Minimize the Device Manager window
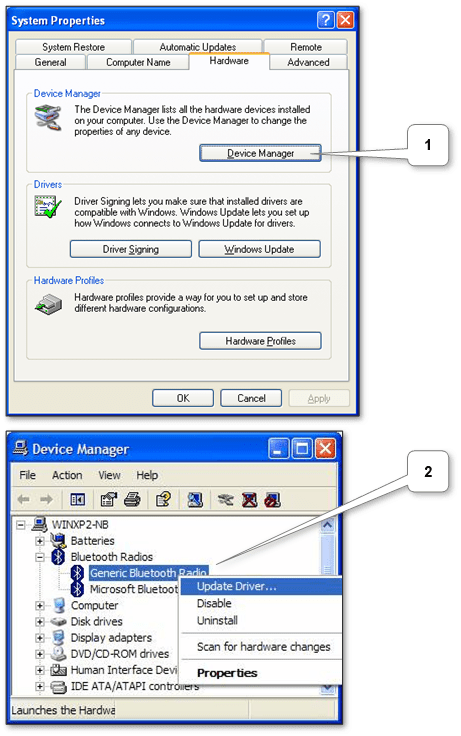The image size is (461, 736). coord(278,449)
